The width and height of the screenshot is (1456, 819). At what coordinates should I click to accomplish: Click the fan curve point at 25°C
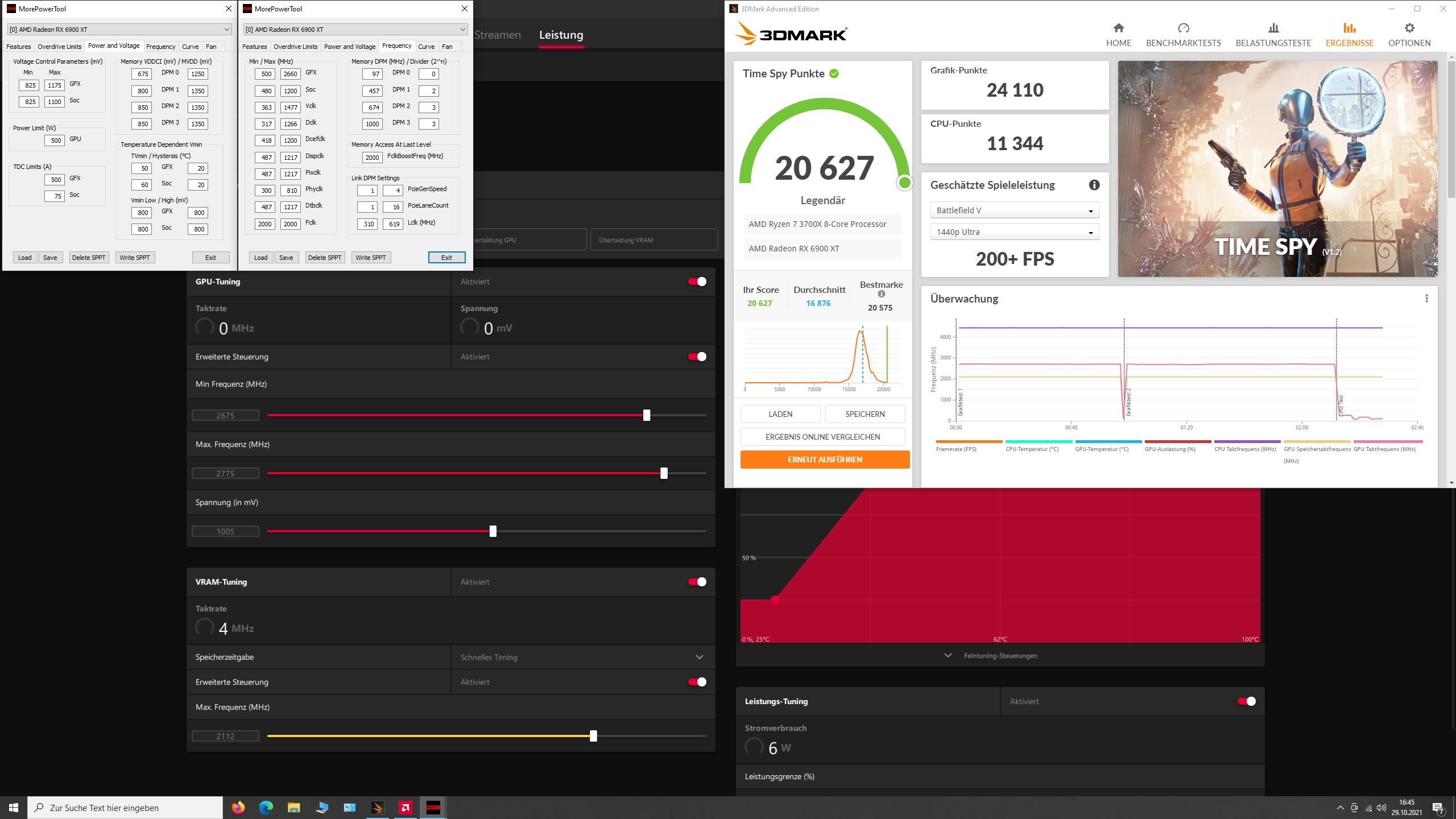point(775,599)
